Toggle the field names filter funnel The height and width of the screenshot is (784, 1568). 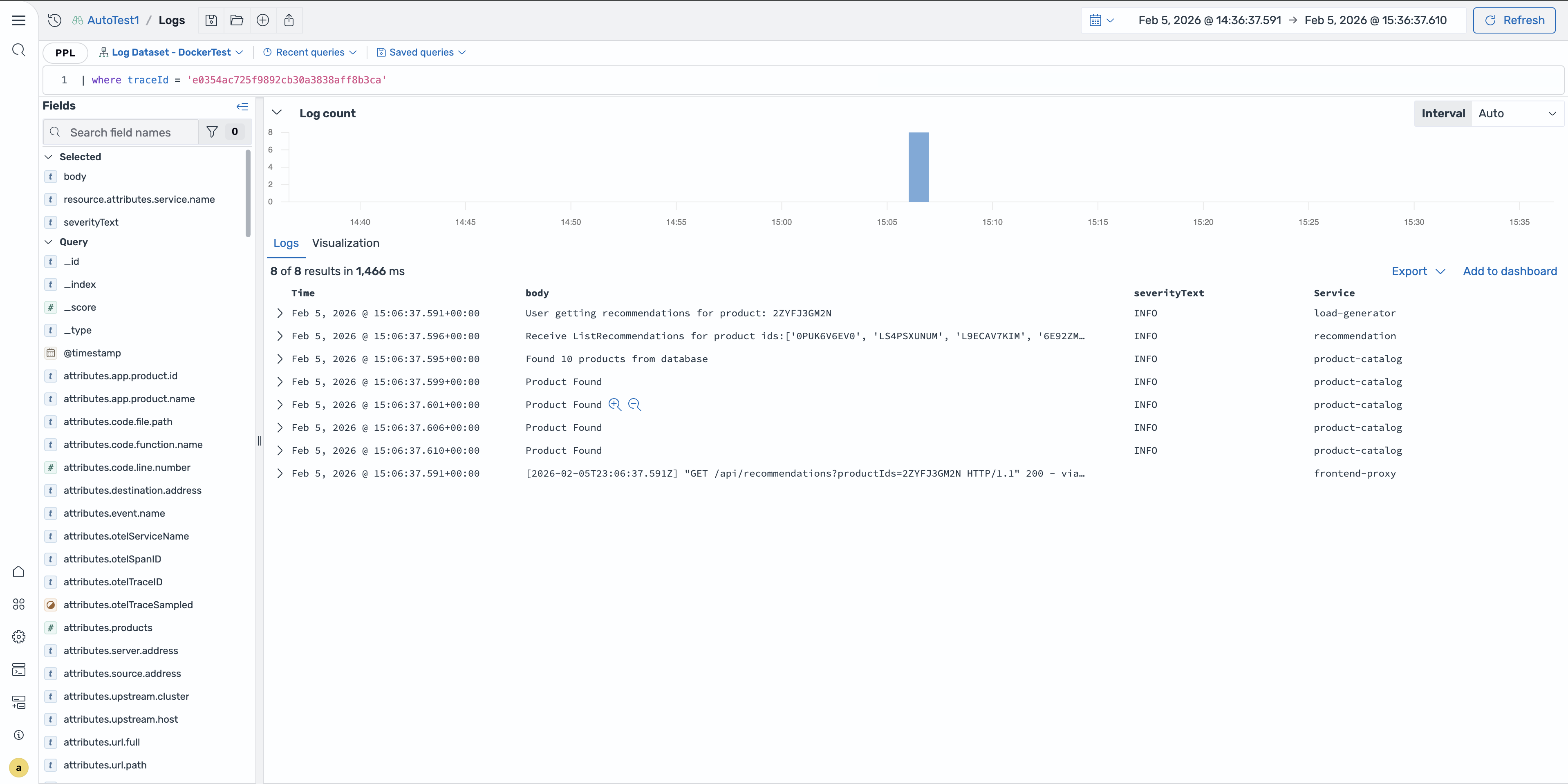(212, 132)
